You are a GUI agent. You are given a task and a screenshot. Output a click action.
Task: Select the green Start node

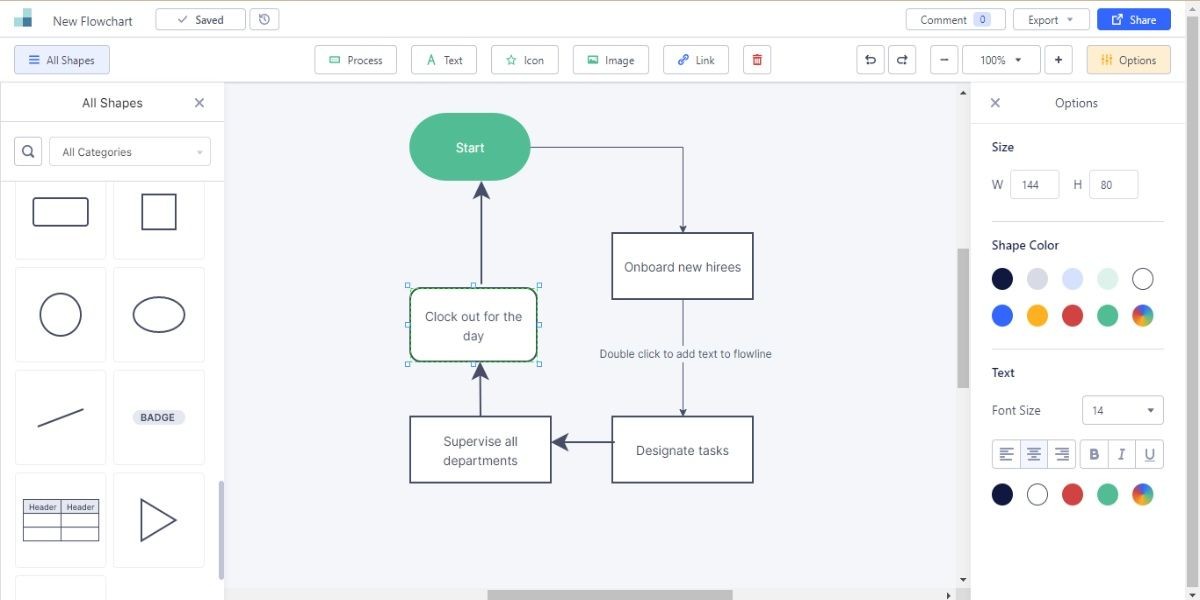(x=470, y=147)
